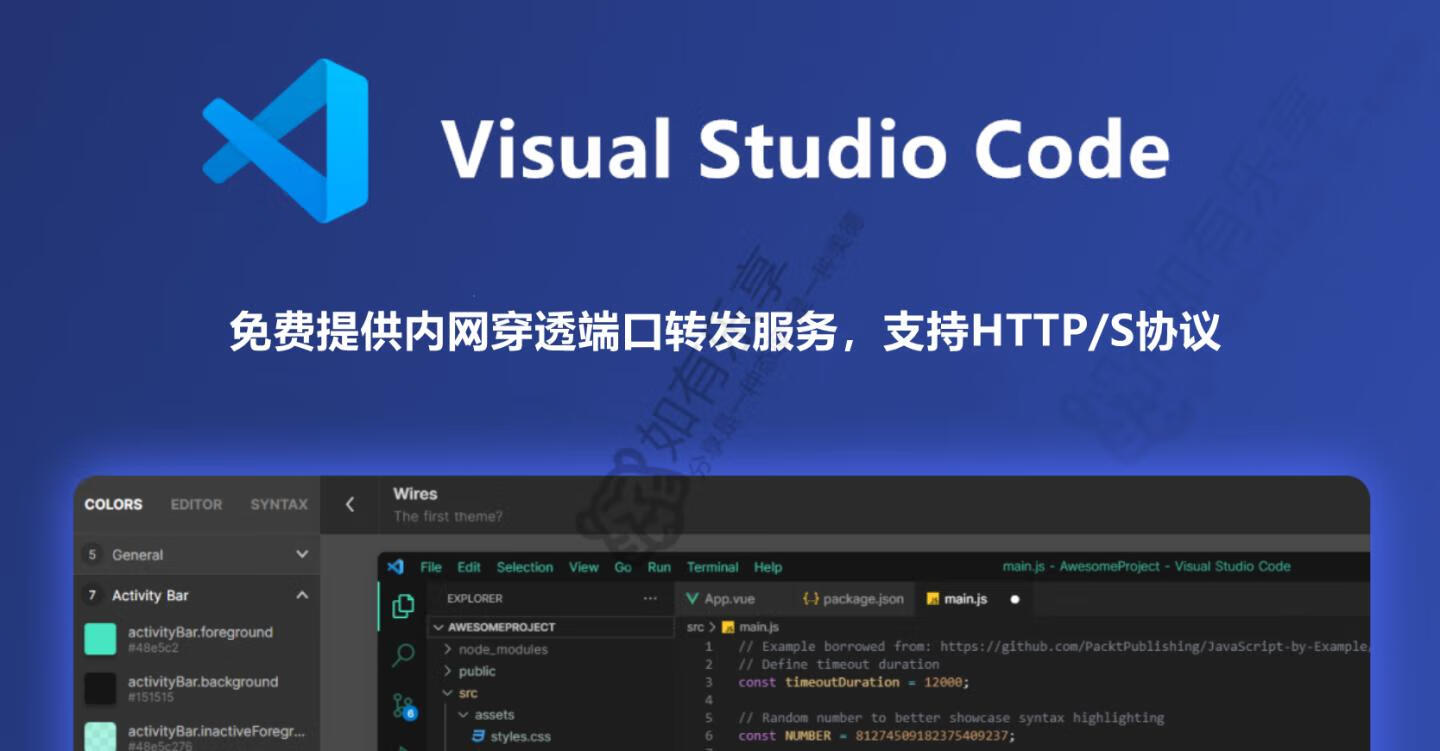1440x751 pixels.
Task: Click the '// Random number' comment line
Action: (x=951, y=718)
